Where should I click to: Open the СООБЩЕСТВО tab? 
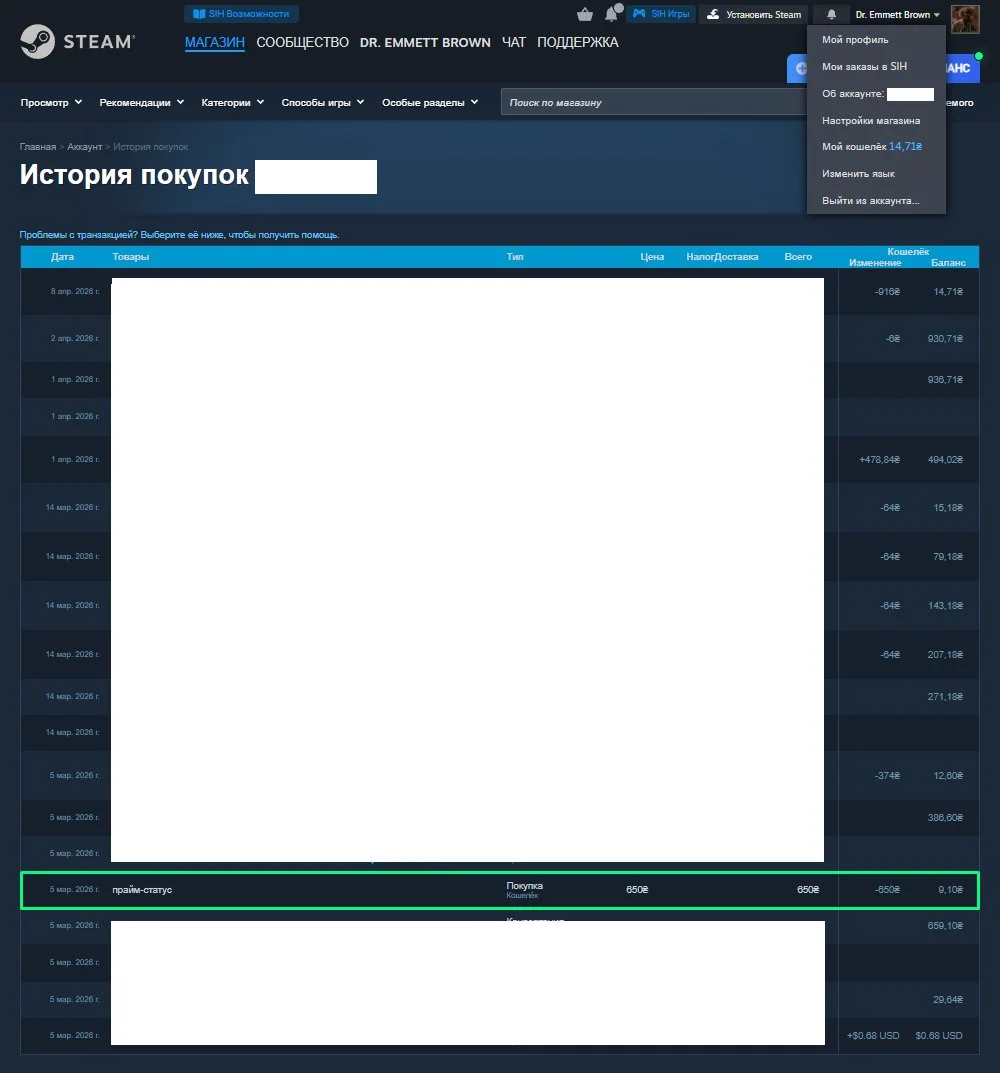(303, 42)
